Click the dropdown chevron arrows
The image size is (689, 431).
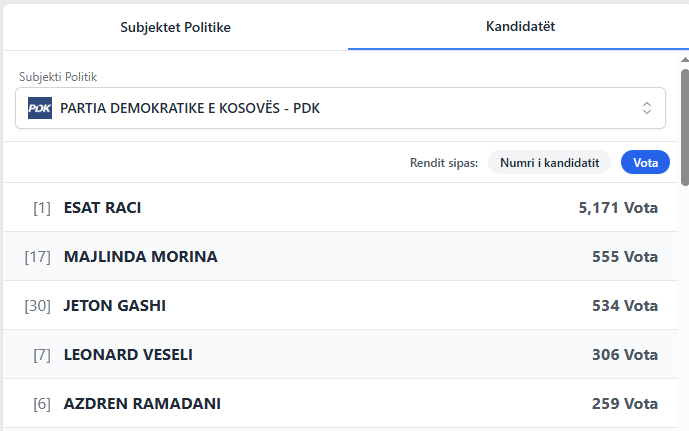[x=647, y=108]
